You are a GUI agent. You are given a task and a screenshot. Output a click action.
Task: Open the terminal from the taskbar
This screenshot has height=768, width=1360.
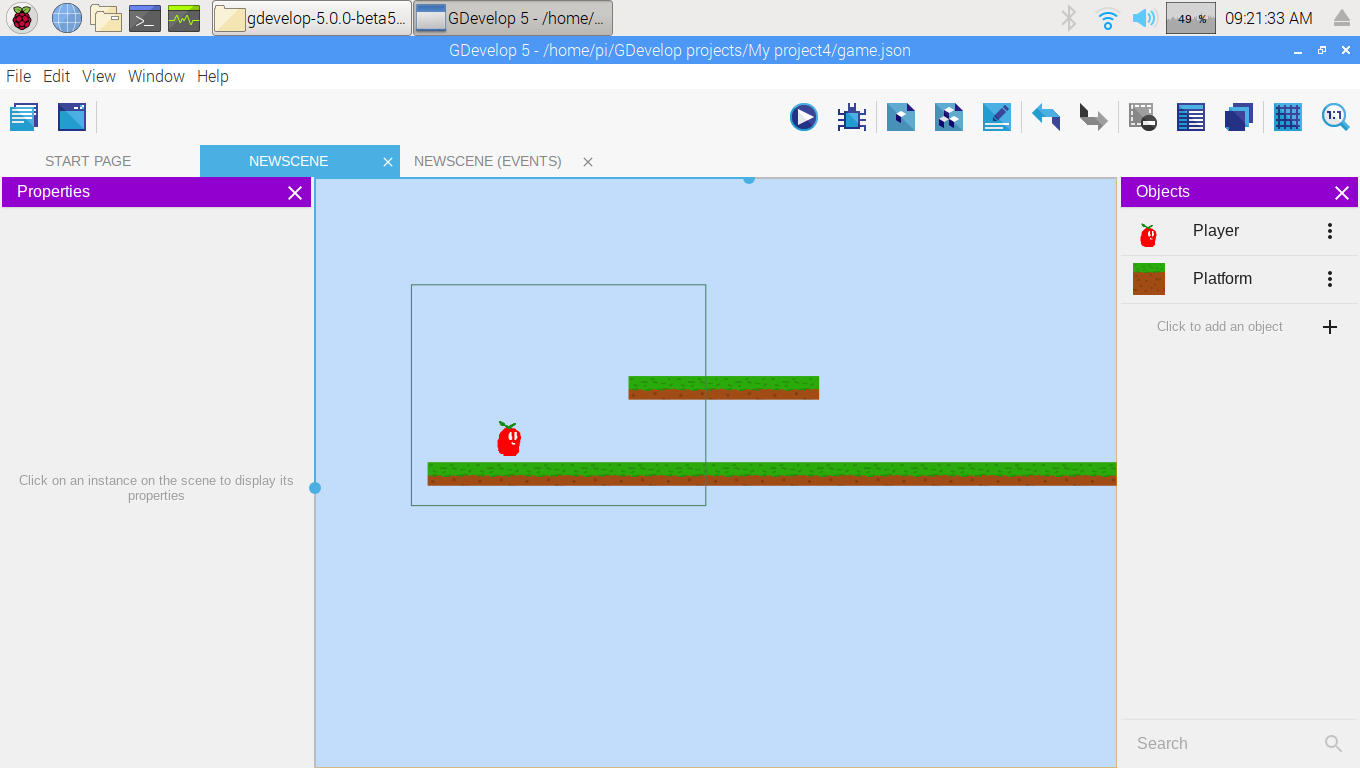pos(145,18)
